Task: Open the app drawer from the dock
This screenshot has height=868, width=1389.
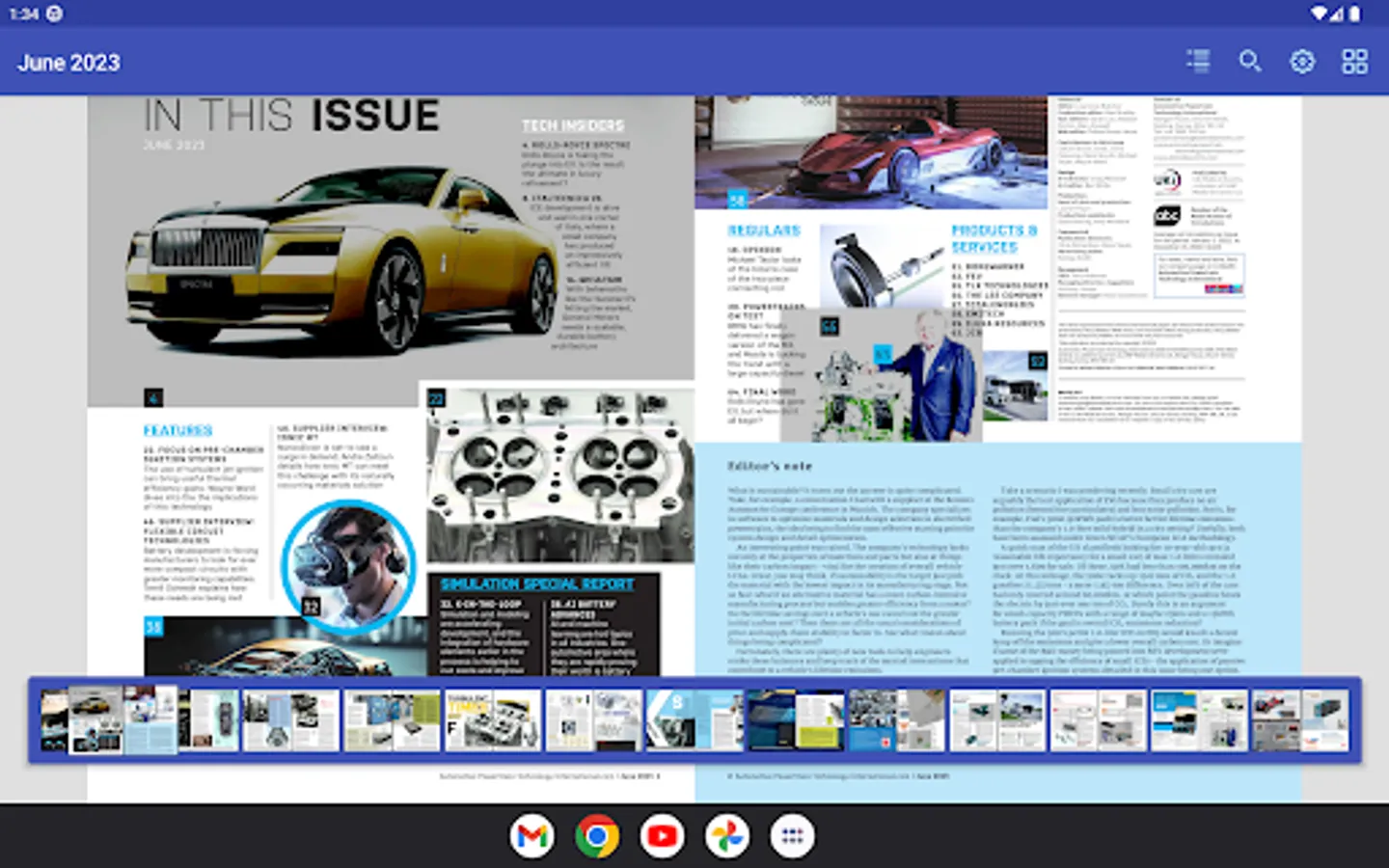Action: coord(792,836)
